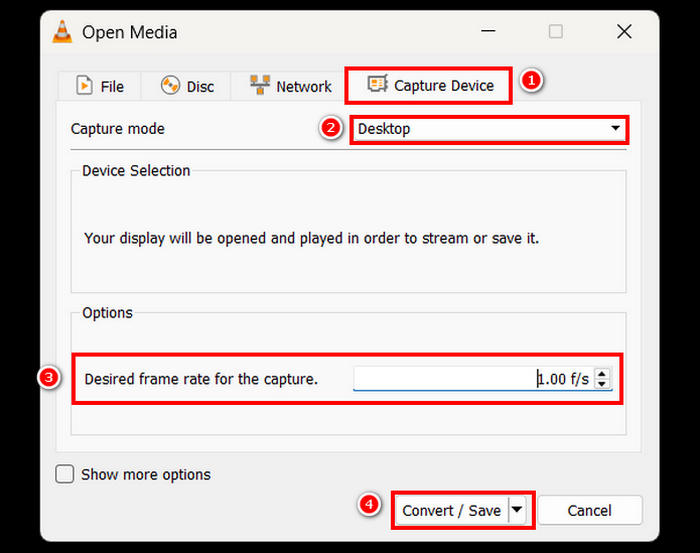
Task: Click the desired frame rate input field
Action: coord(472,379)
